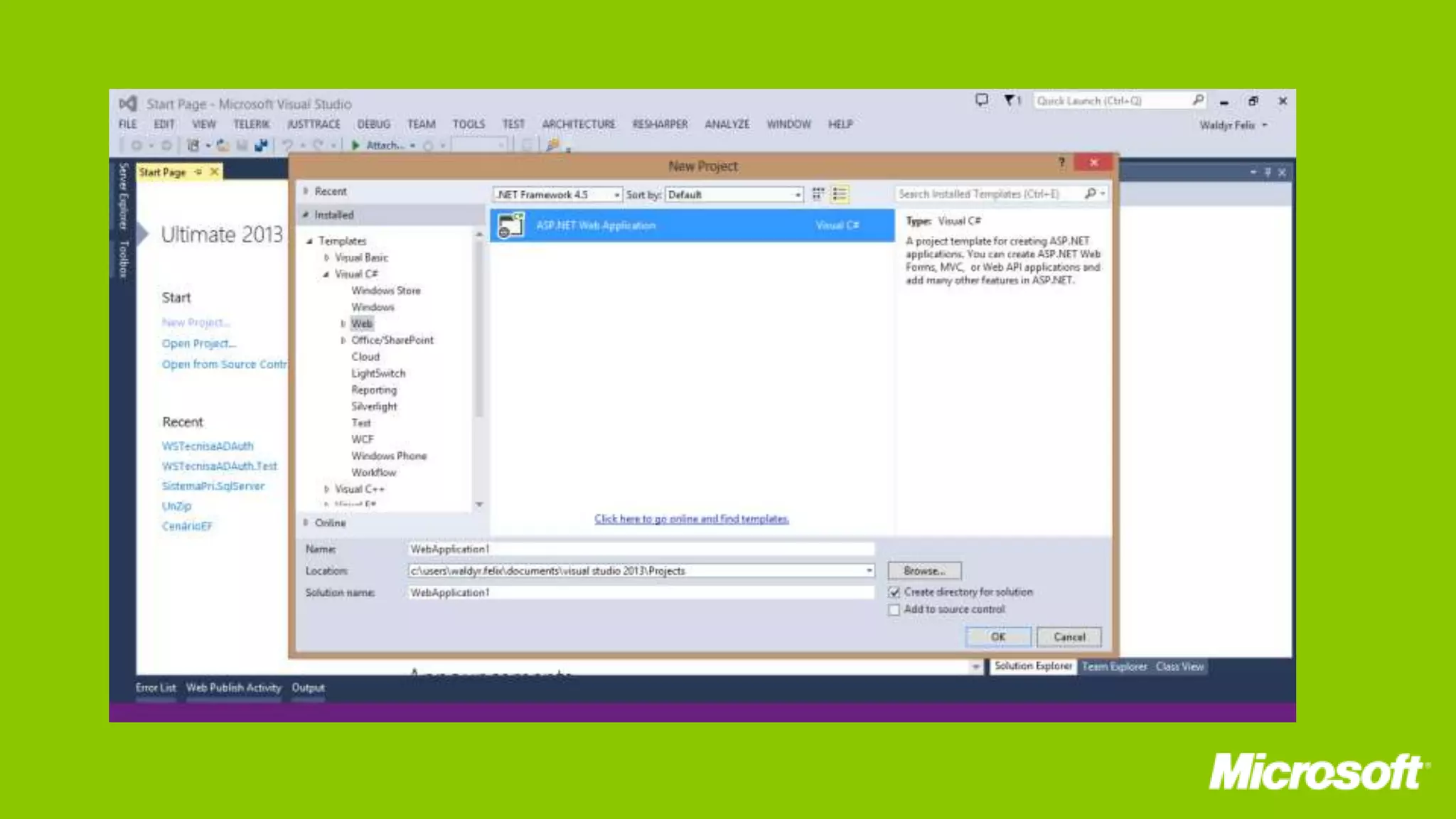Click the feedback speech bubble icon
Image resolution: width=1456 pixels, height=819 pixels.
coord(982,100)
